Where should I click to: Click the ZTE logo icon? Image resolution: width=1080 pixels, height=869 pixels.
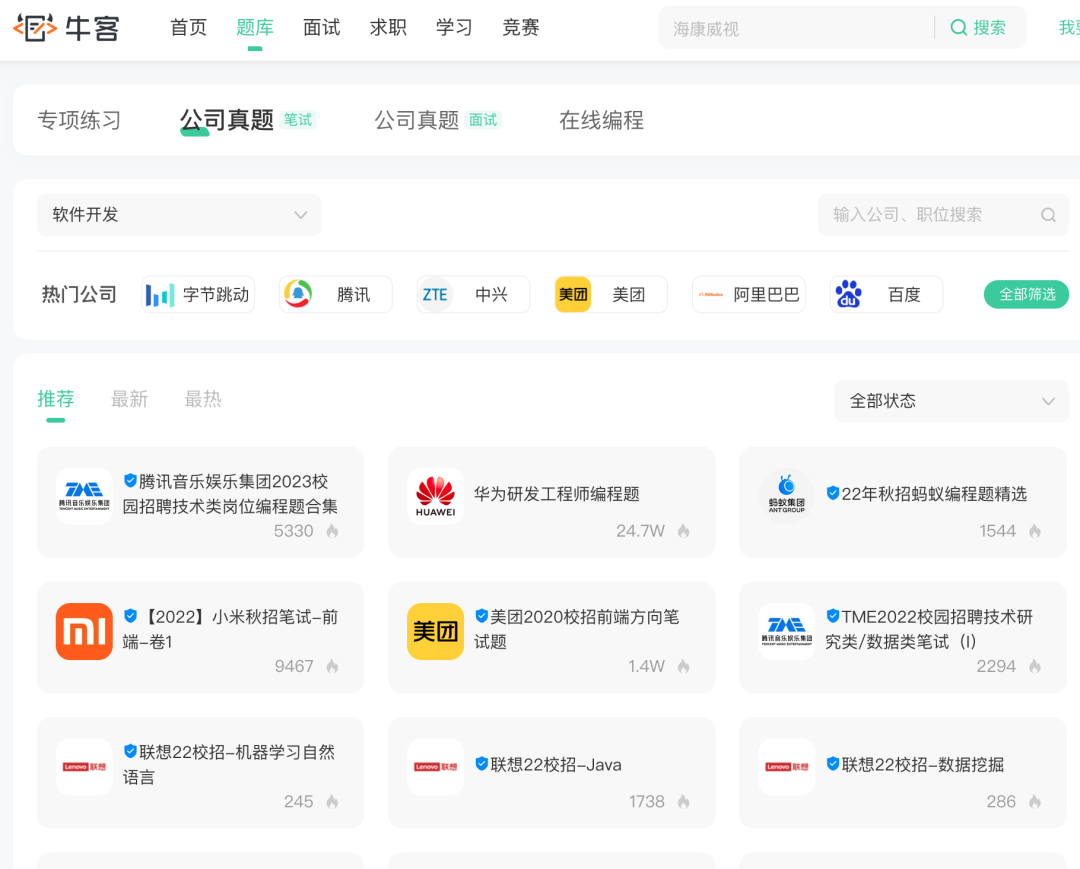[x=435, y=295]
